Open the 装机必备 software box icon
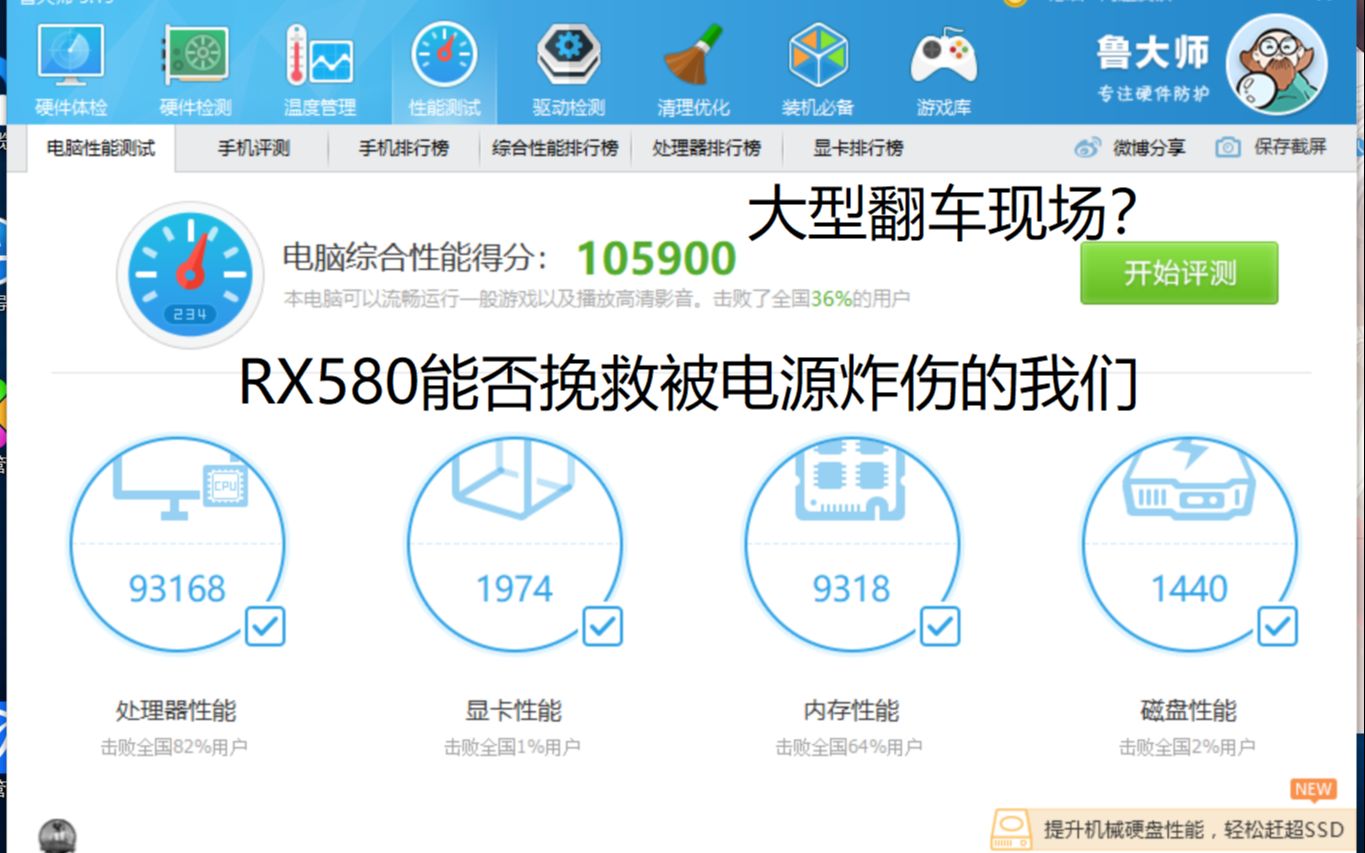Screen dimensions: 1365x853 (817, 54)
